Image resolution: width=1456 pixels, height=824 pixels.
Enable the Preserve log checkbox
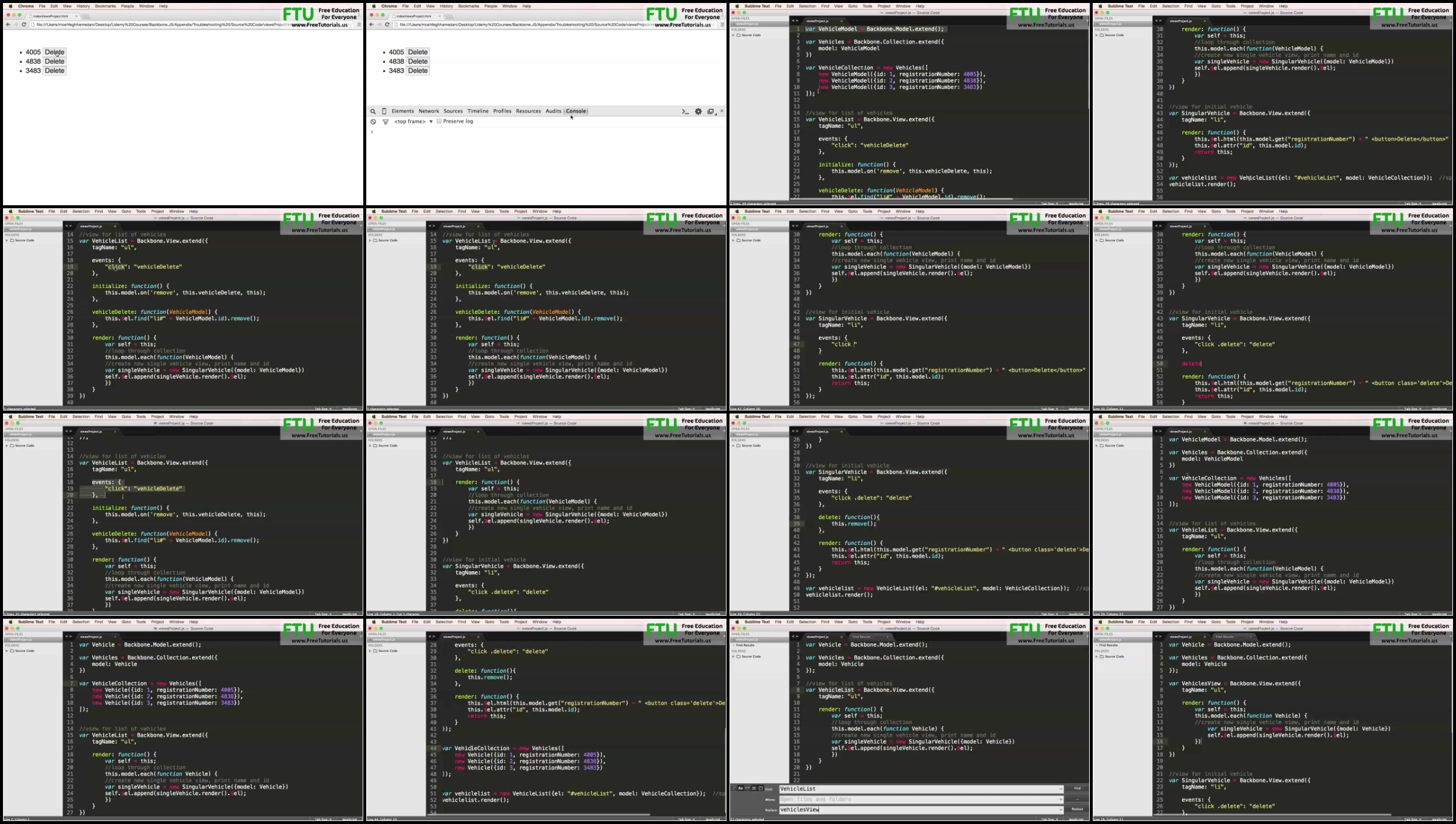439,121
